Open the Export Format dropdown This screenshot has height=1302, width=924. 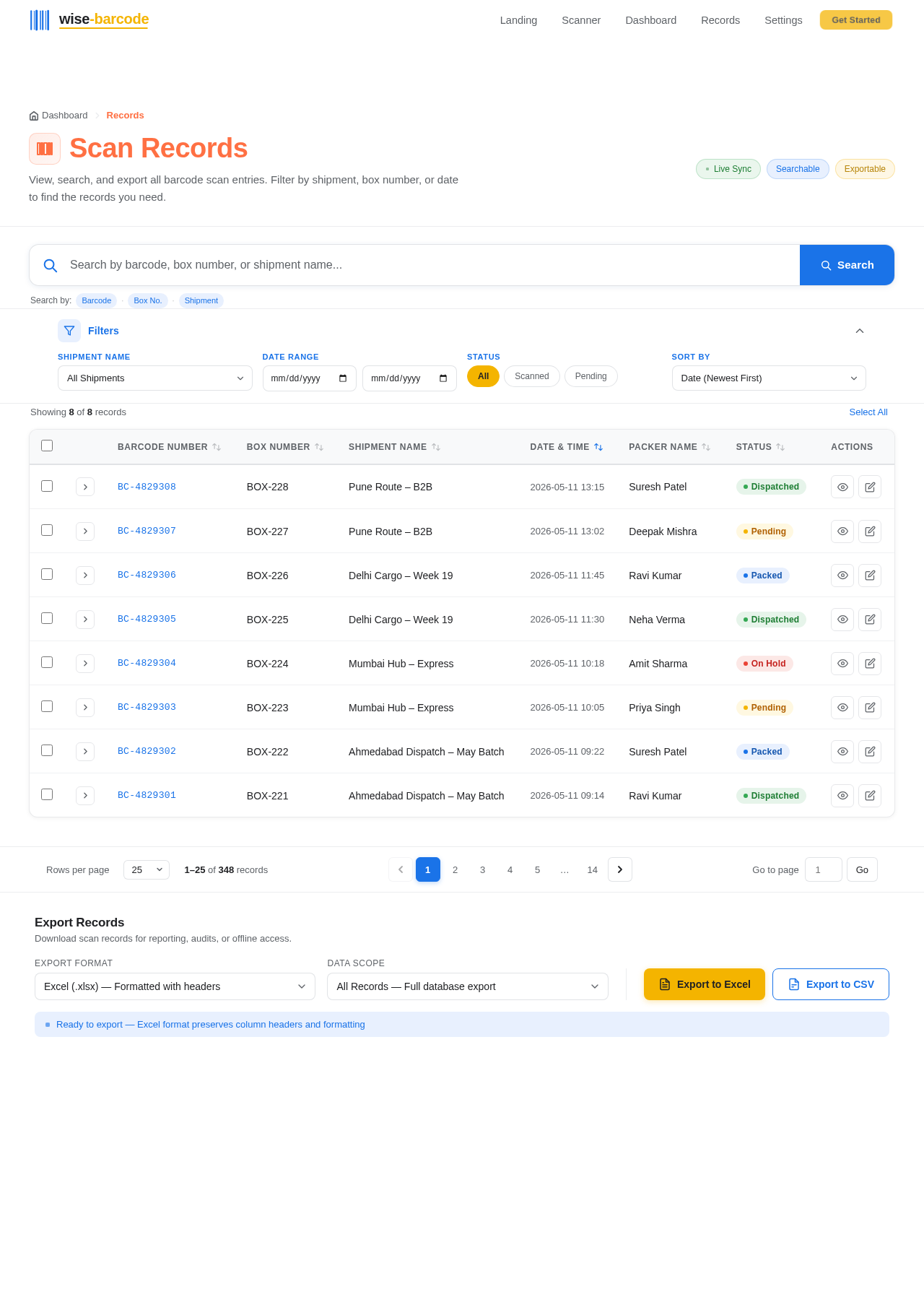pyautogui.click(x=175, y=986)
